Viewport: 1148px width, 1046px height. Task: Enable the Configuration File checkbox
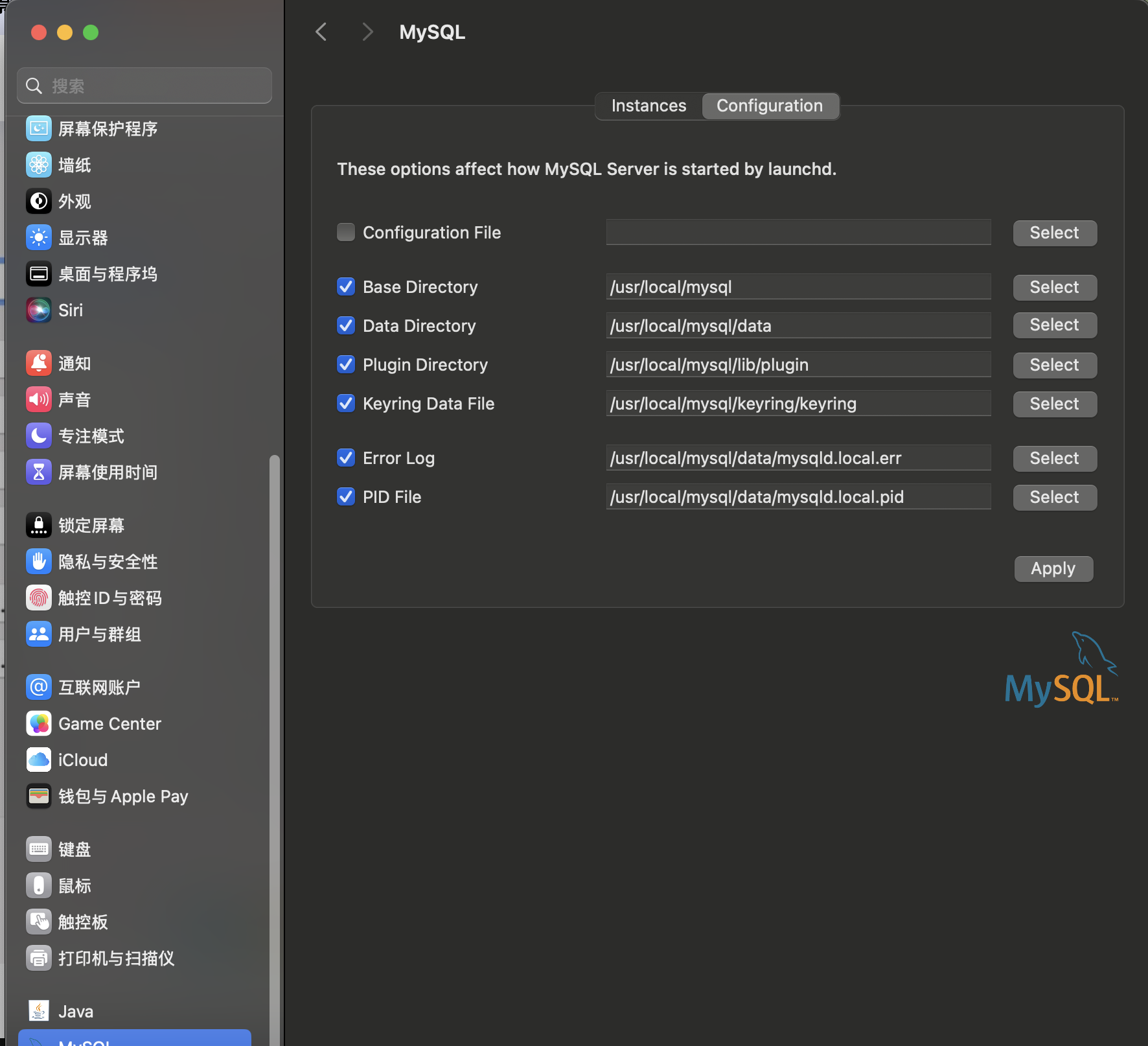tap(346, 232)
